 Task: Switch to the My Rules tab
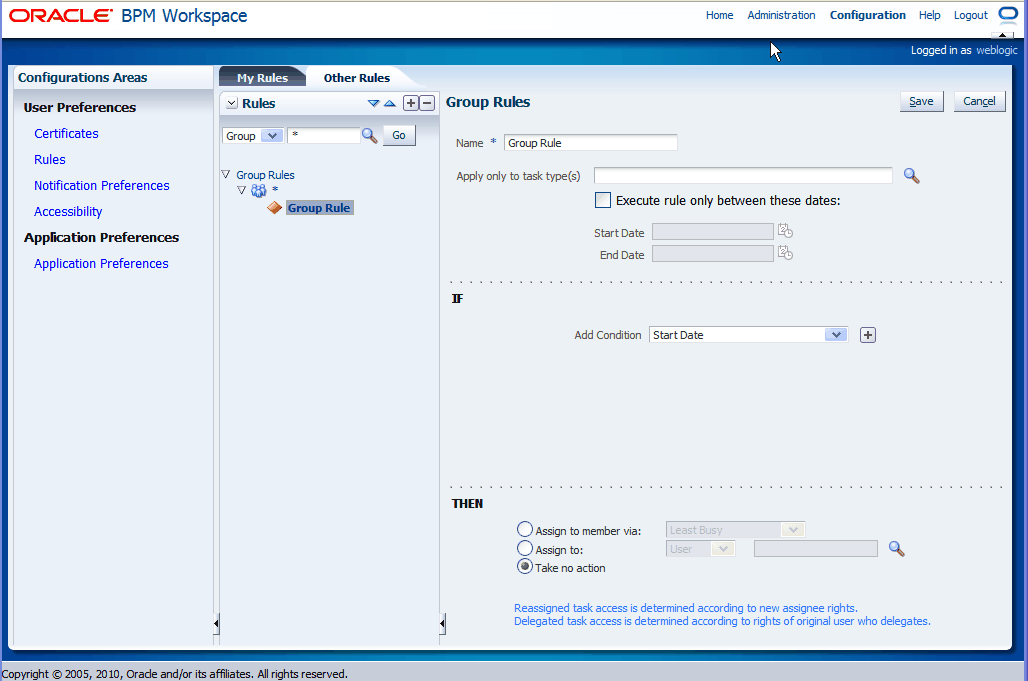[x=262, y=77]
